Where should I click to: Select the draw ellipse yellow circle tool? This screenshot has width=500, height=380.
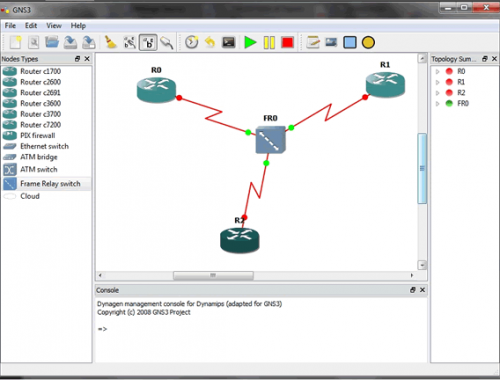(368, 43)
